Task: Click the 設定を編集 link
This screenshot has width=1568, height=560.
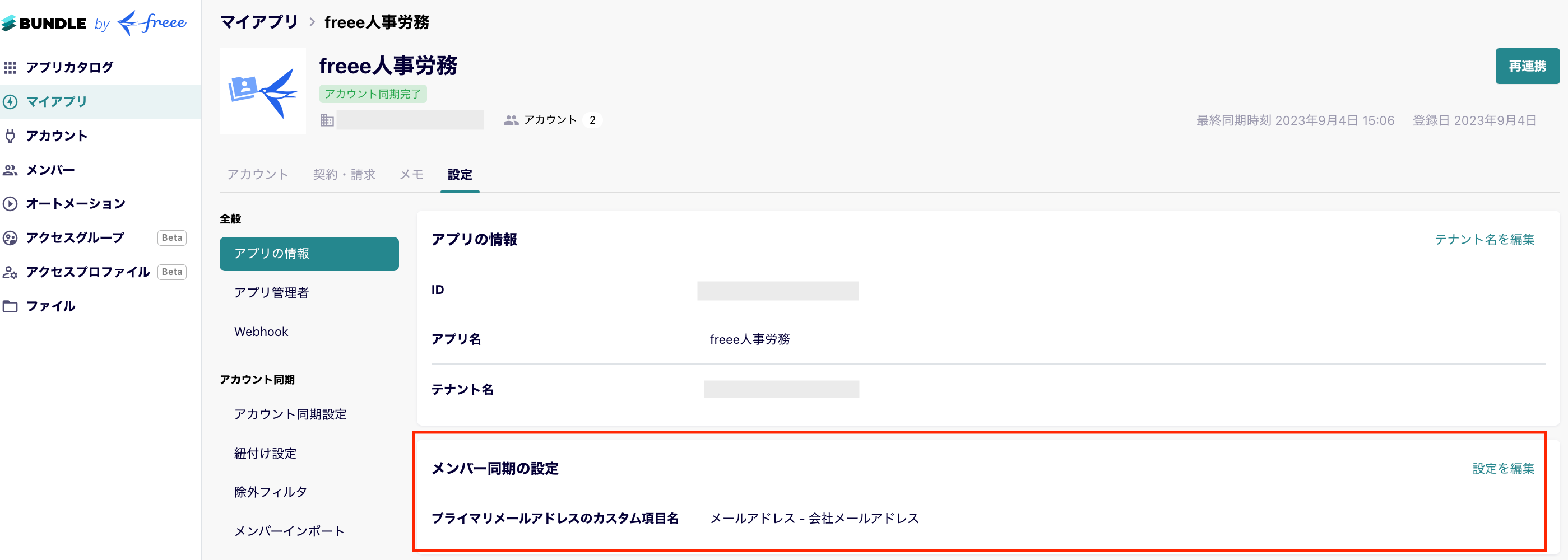Action: click(x=1503, y=468)
